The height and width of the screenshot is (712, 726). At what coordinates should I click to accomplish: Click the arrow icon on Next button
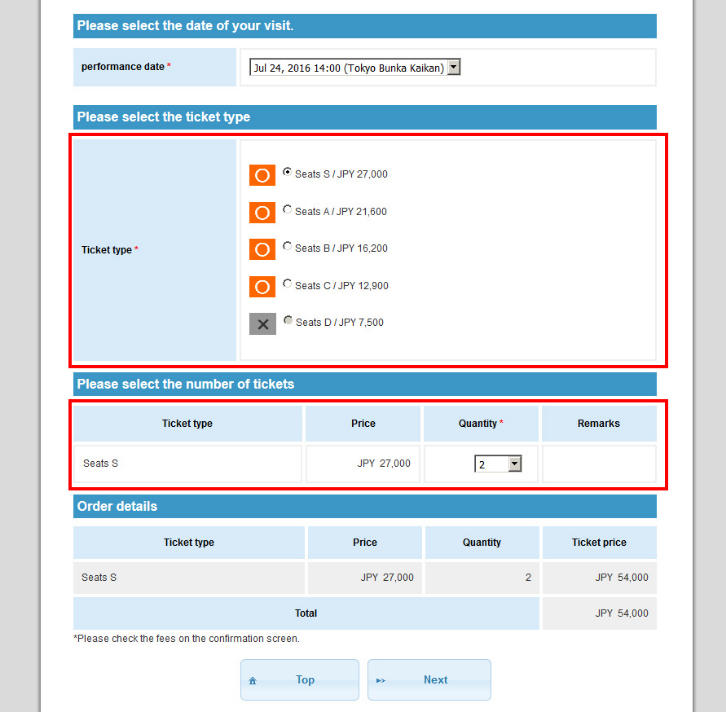click(381, 681)
